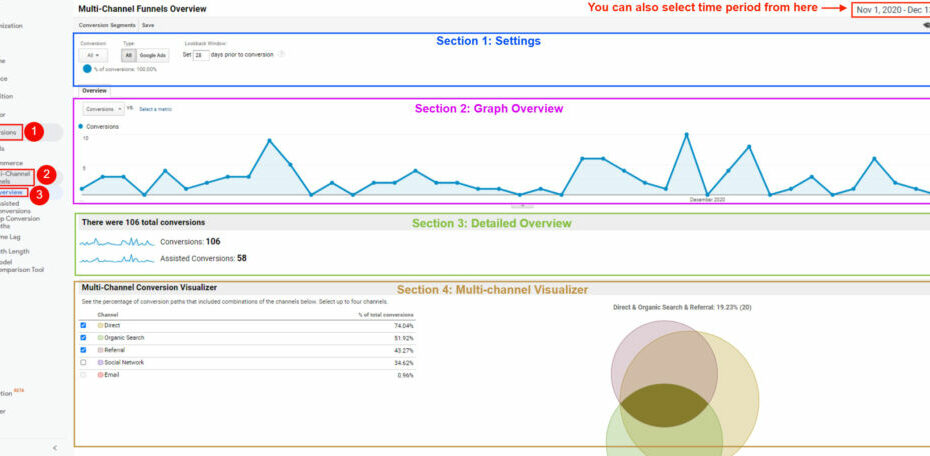Click the 74.04% value for Direct
930x456 pixels.
click(x=406, y=326)
